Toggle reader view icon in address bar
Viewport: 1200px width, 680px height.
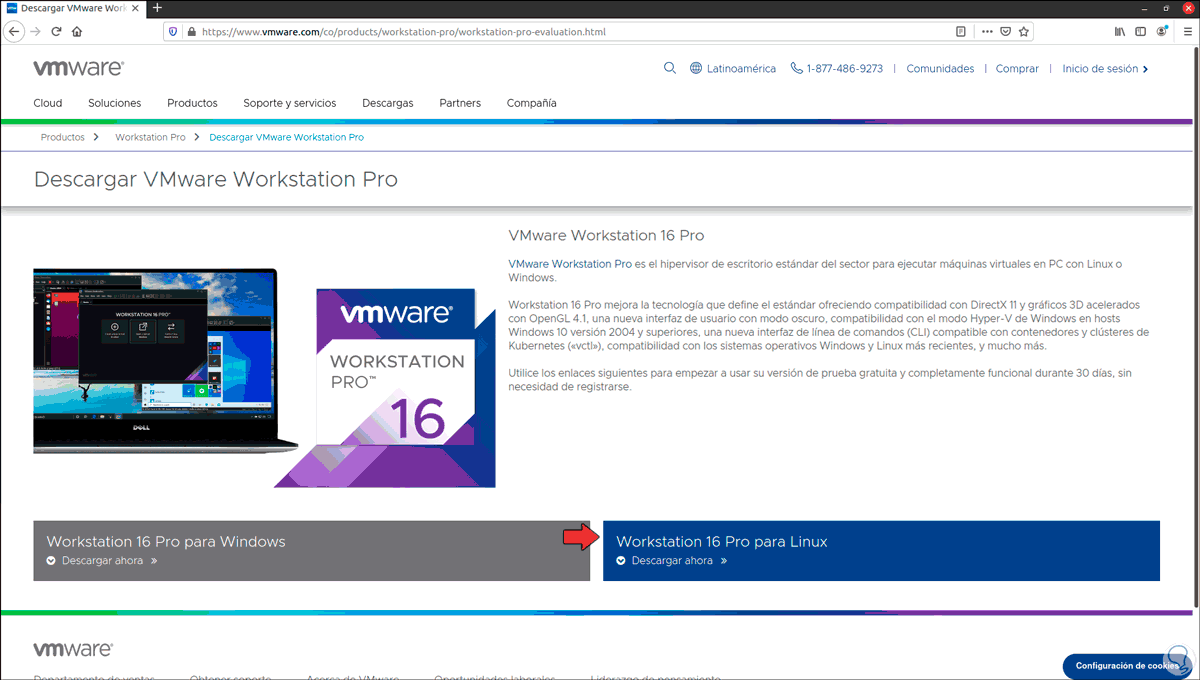click(961, 31)
